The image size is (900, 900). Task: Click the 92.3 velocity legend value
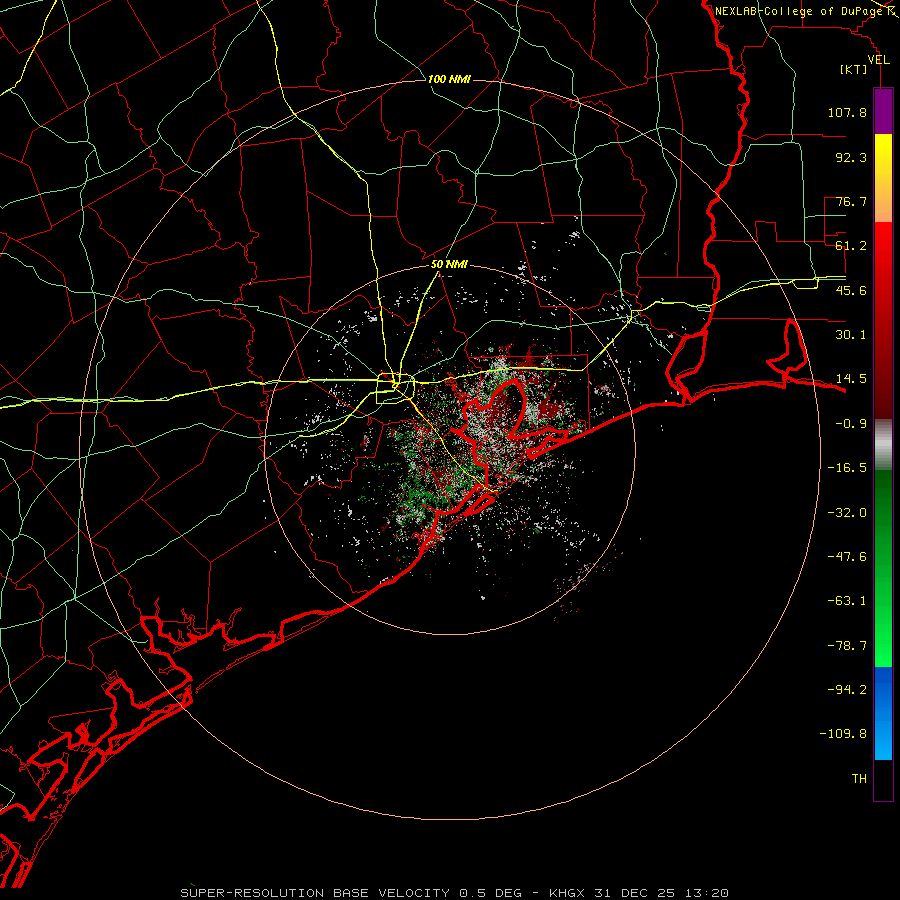[851, 157]
